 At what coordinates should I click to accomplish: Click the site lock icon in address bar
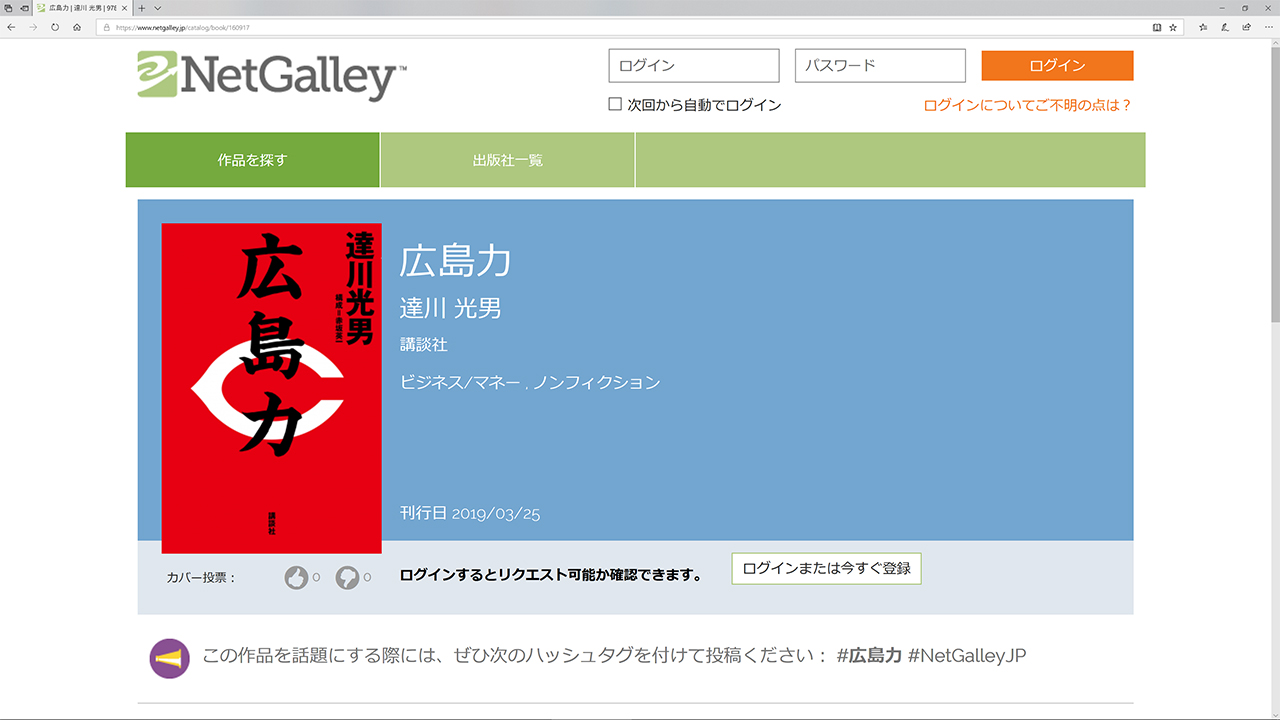coord(105,27)
